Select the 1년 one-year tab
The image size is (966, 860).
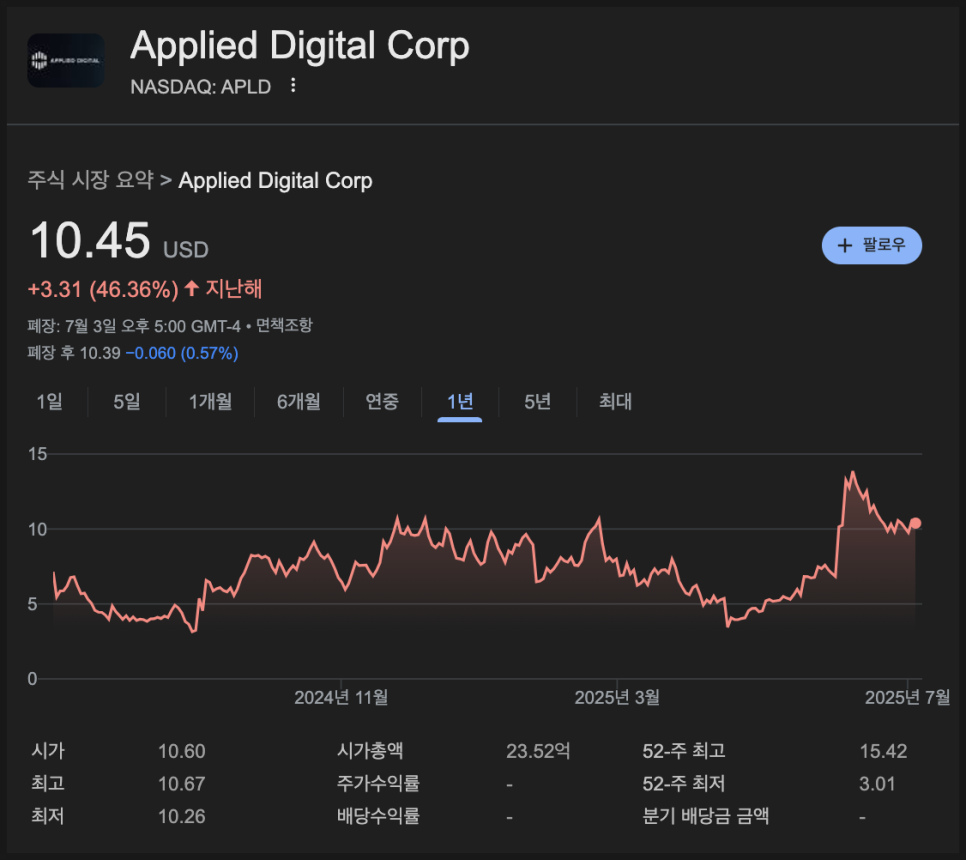[x=460, y=402]
